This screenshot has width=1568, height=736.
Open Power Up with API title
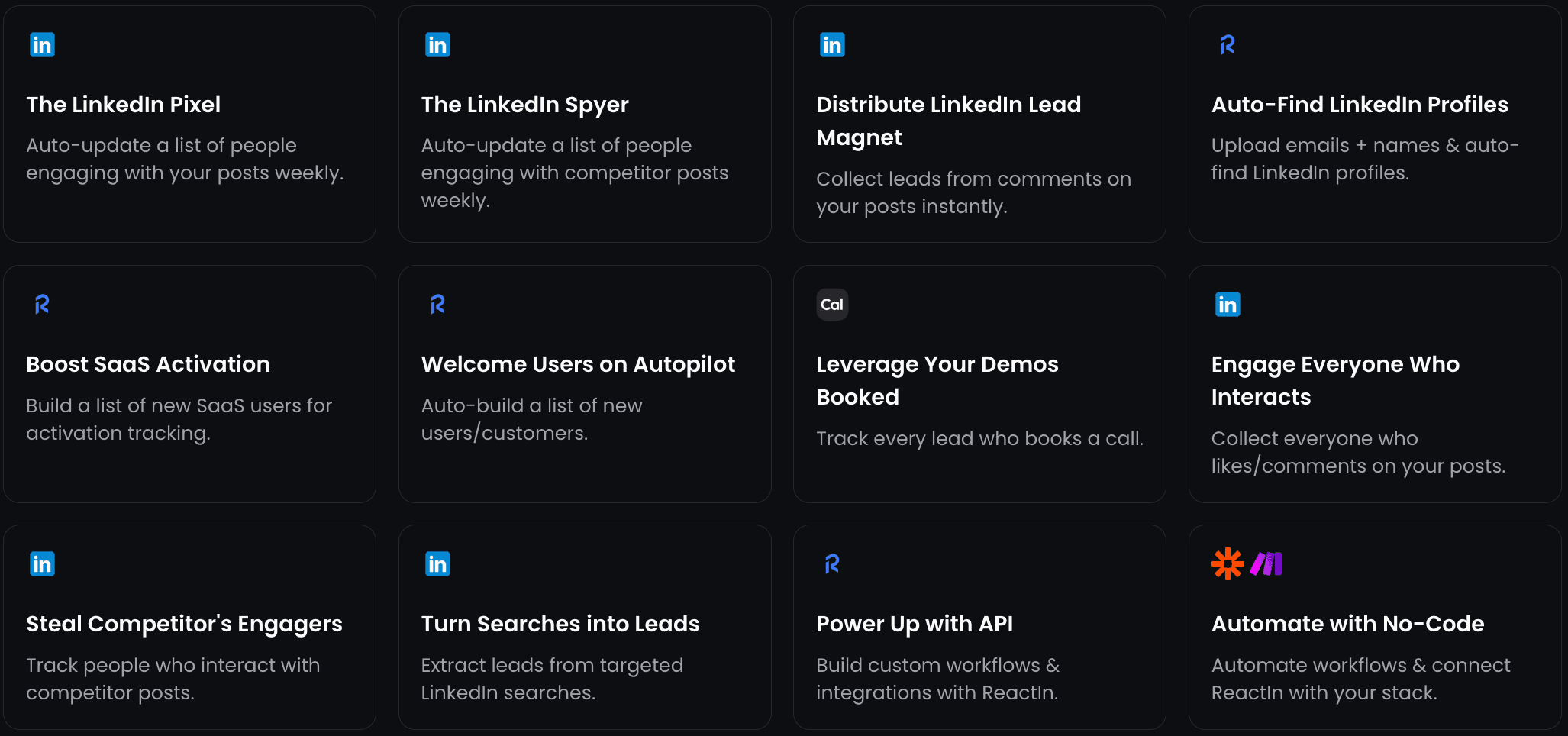click(x=915, y=625)
